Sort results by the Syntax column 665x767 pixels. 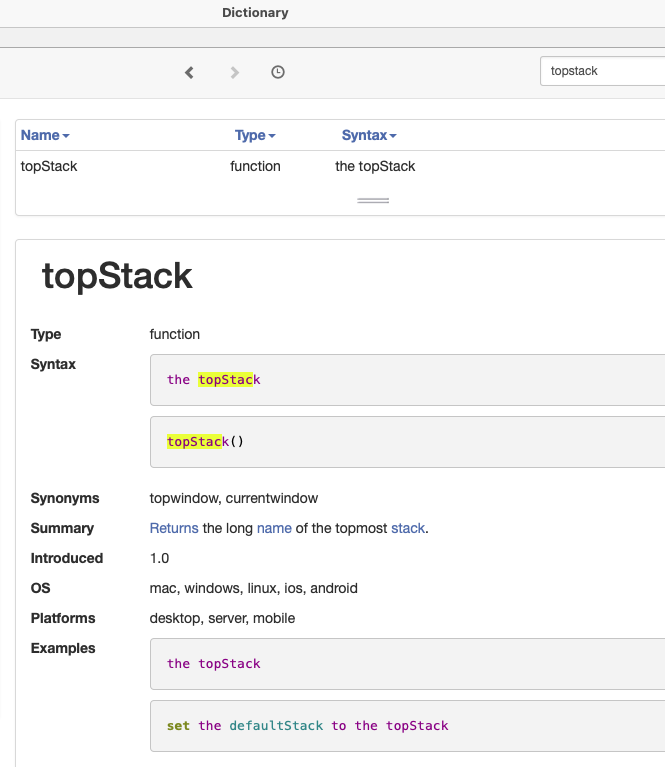(369, 135)
